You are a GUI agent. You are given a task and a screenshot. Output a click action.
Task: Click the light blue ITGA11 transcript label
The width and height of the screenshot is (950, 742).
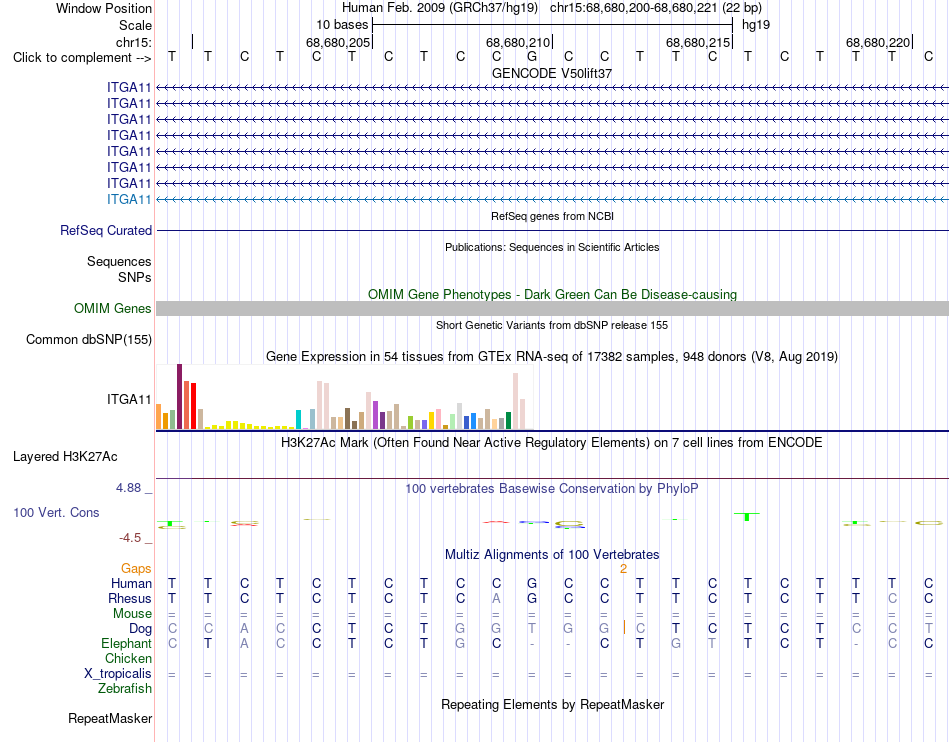pyautogui.click(x=129, y=199)
